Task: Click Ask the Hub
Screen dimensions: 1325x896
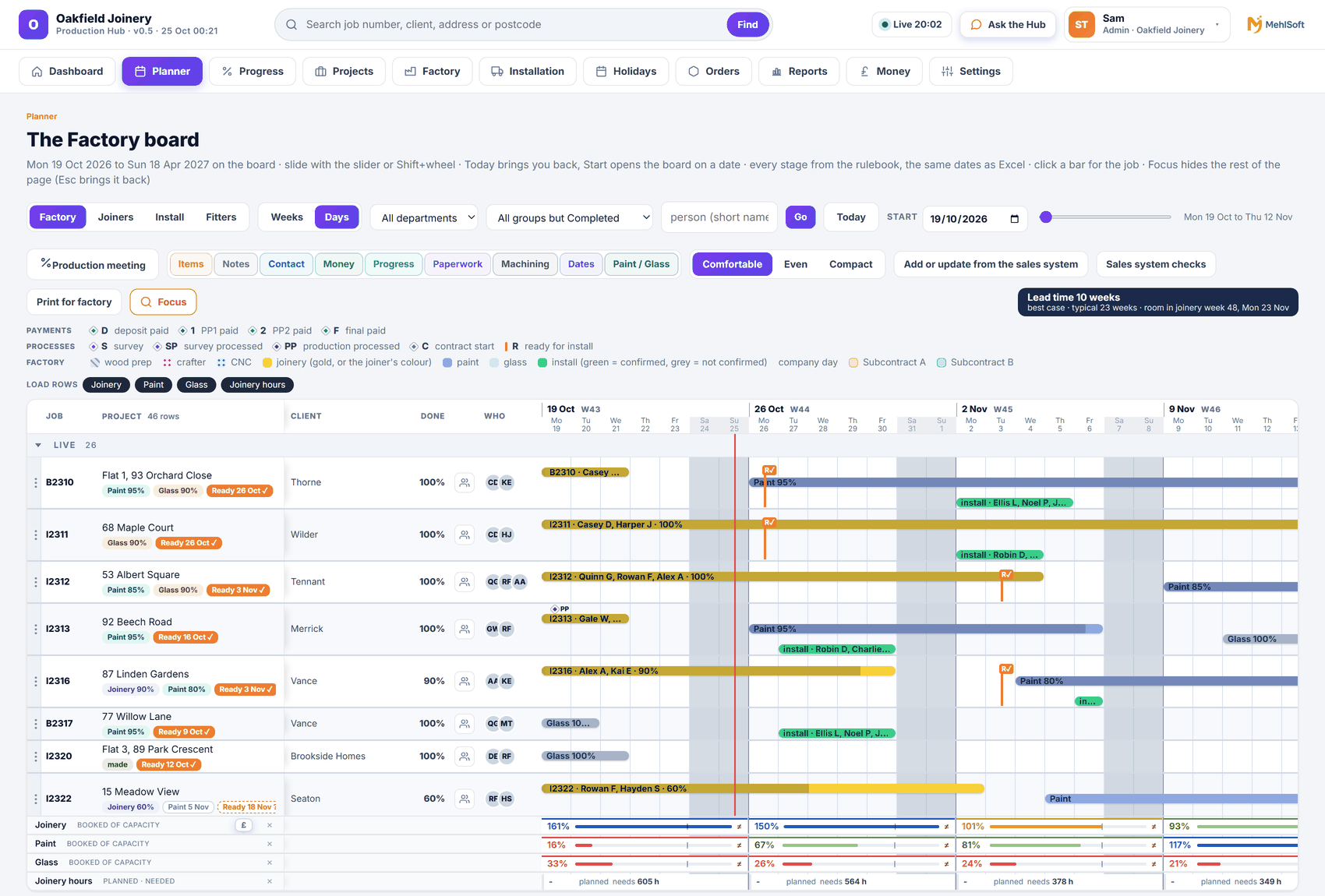Action: click(x=1008, y=25)
